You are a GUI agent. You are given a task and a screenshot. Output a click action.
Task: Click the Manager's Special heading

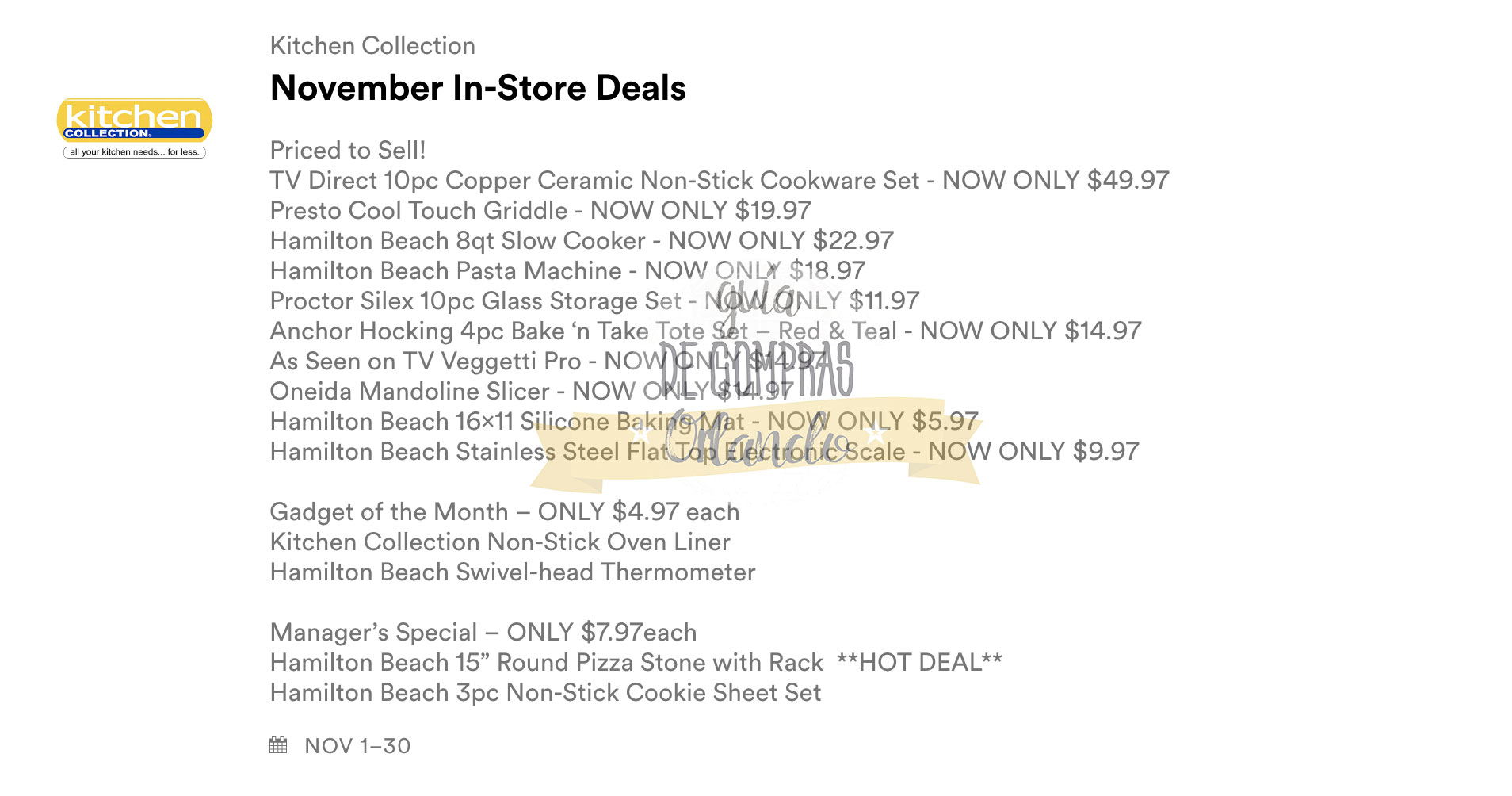coord(483,633)
